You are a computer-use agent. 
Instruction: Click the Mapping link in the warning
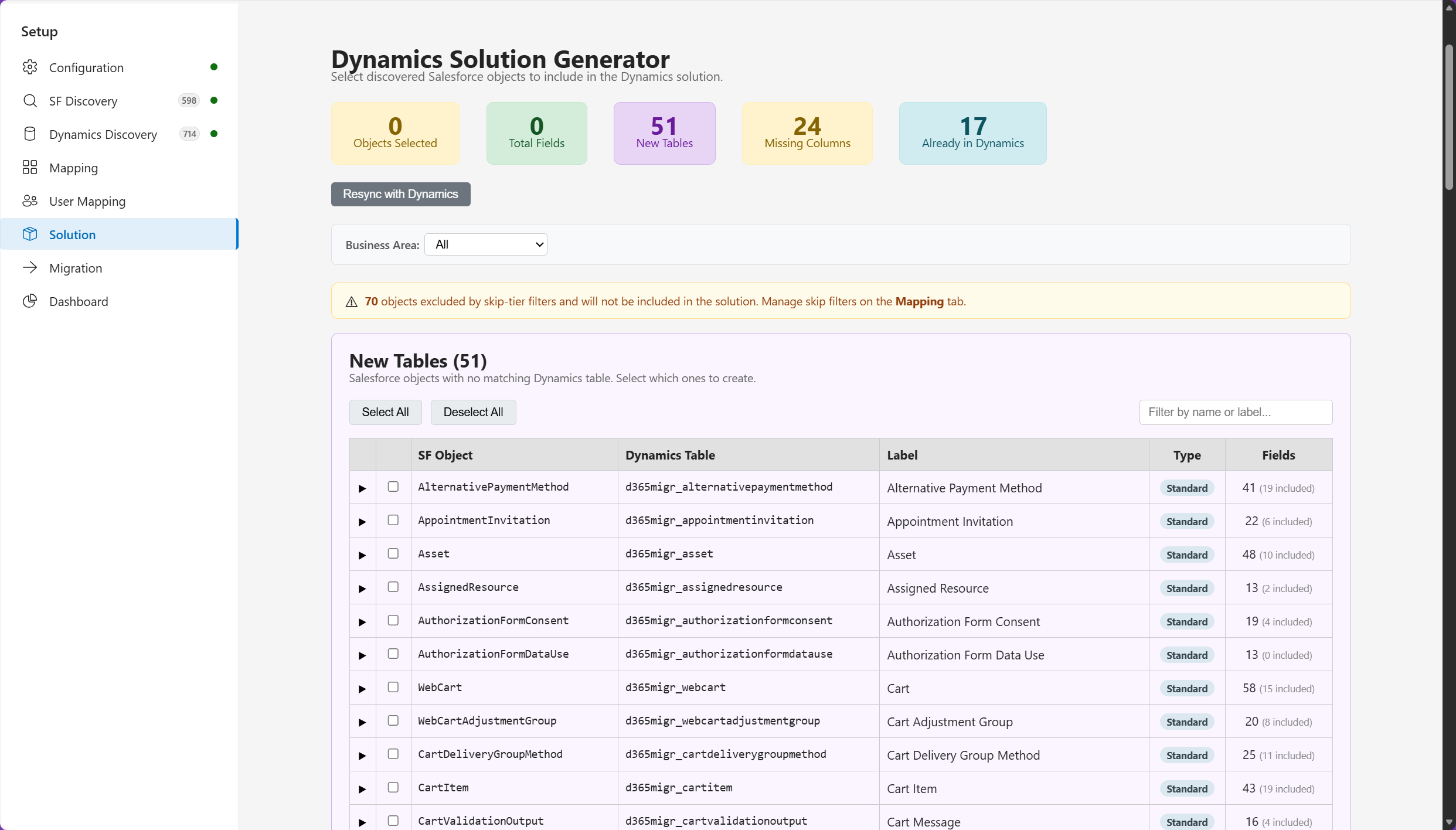click(919, 301)
